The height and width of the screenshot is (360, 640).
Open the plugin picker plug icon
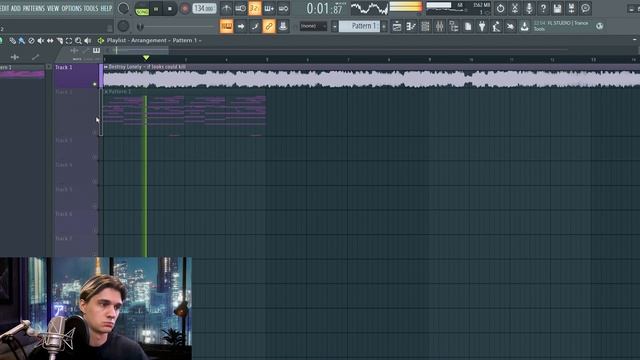point(482,27)
